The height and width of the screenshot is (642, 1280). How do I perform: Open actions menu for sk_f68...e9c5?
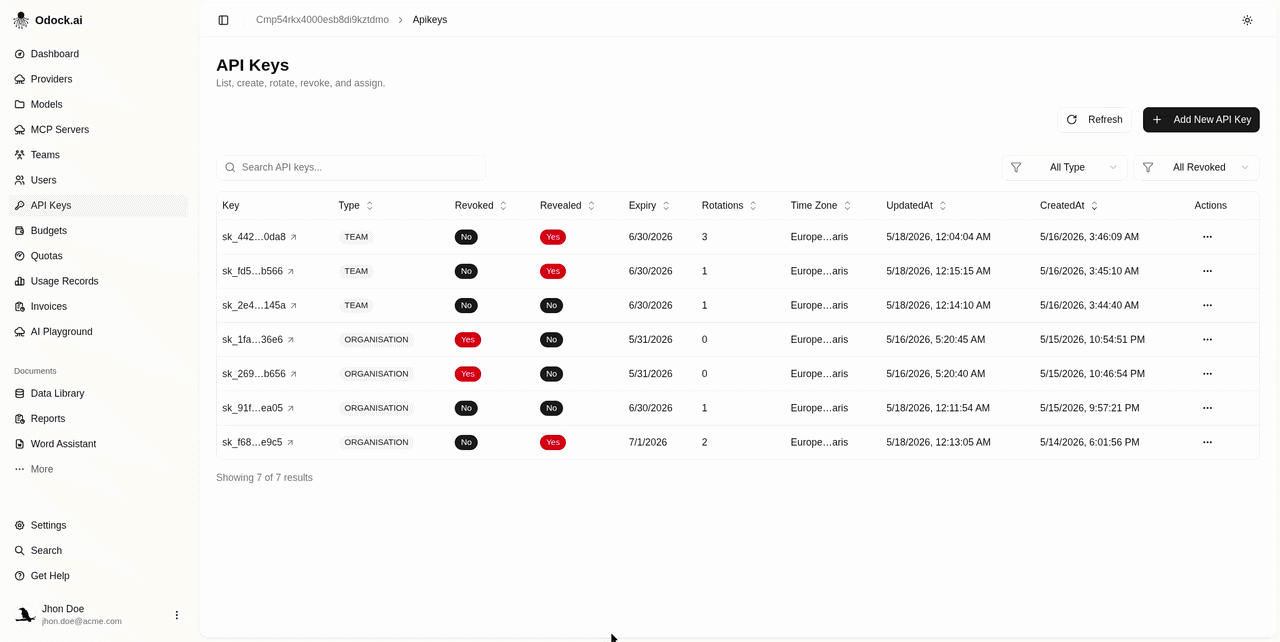point(1207,442)
